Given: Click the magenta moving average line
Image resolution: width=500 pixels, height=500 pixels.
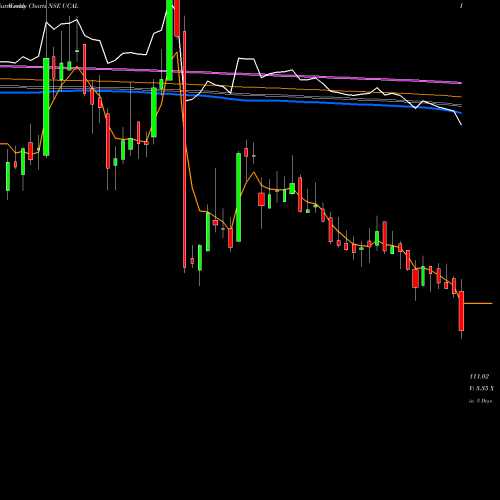Looking at the screenshot, I should point(231,74).
